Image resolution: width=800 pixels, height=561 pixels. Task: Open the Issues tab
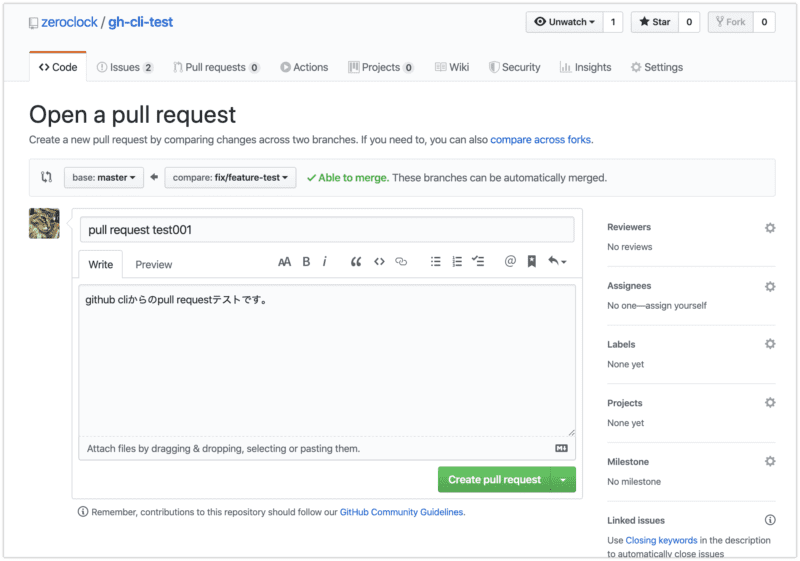[125, 67]
